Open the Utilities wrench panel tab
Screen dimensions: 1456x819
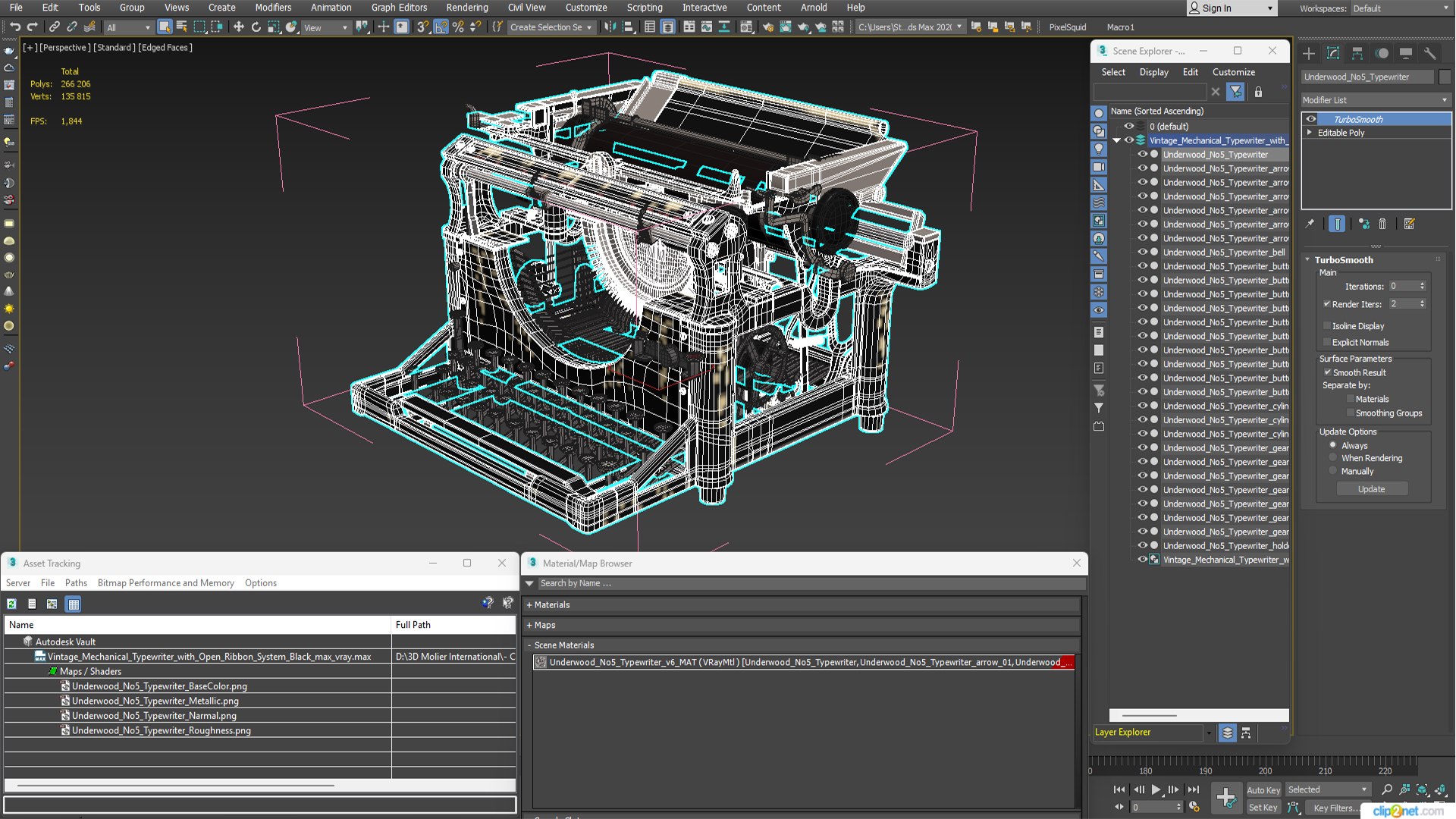(x=1430, y=53)
